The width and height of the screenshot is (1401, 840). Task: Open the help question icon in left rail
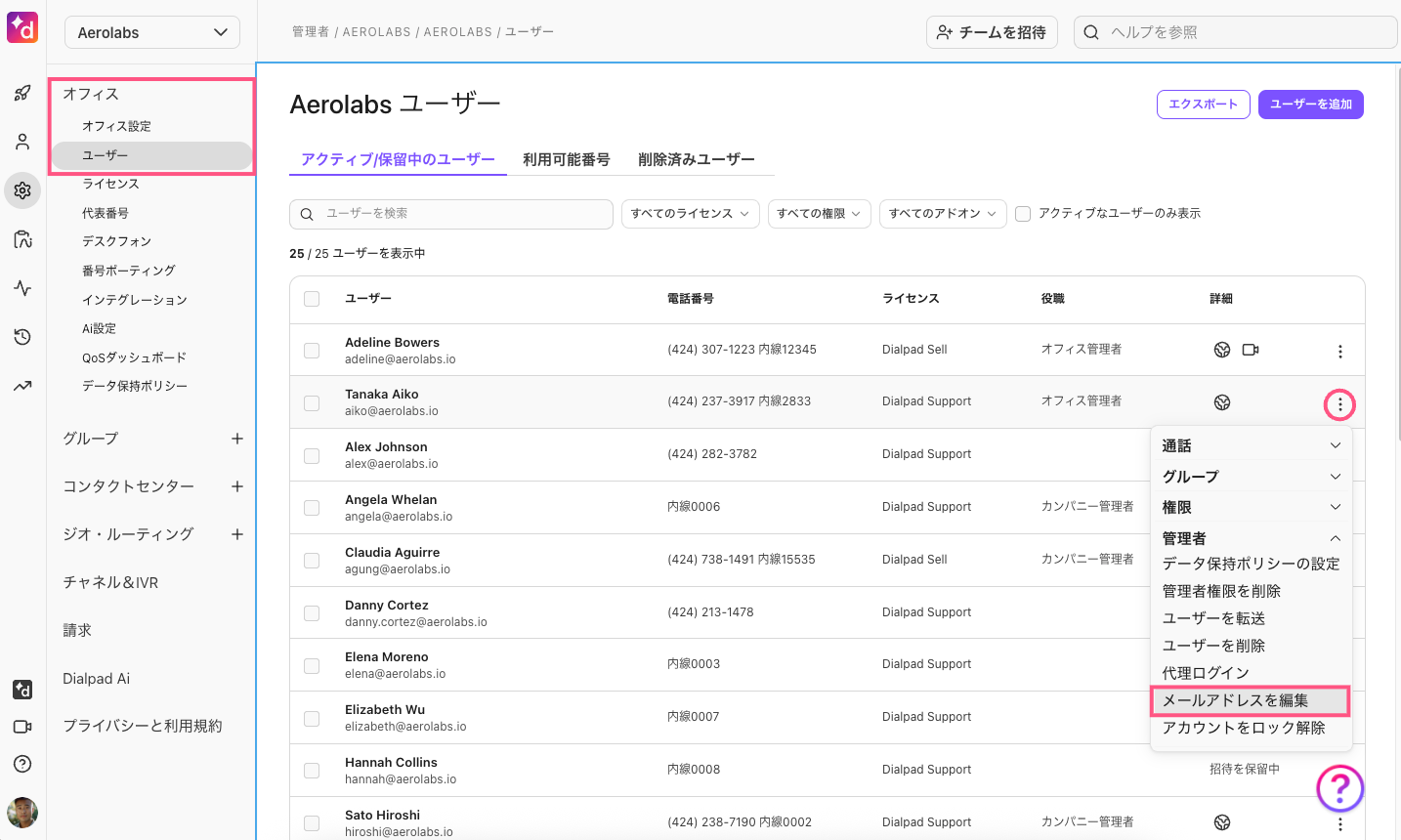[x=22, y=764]
